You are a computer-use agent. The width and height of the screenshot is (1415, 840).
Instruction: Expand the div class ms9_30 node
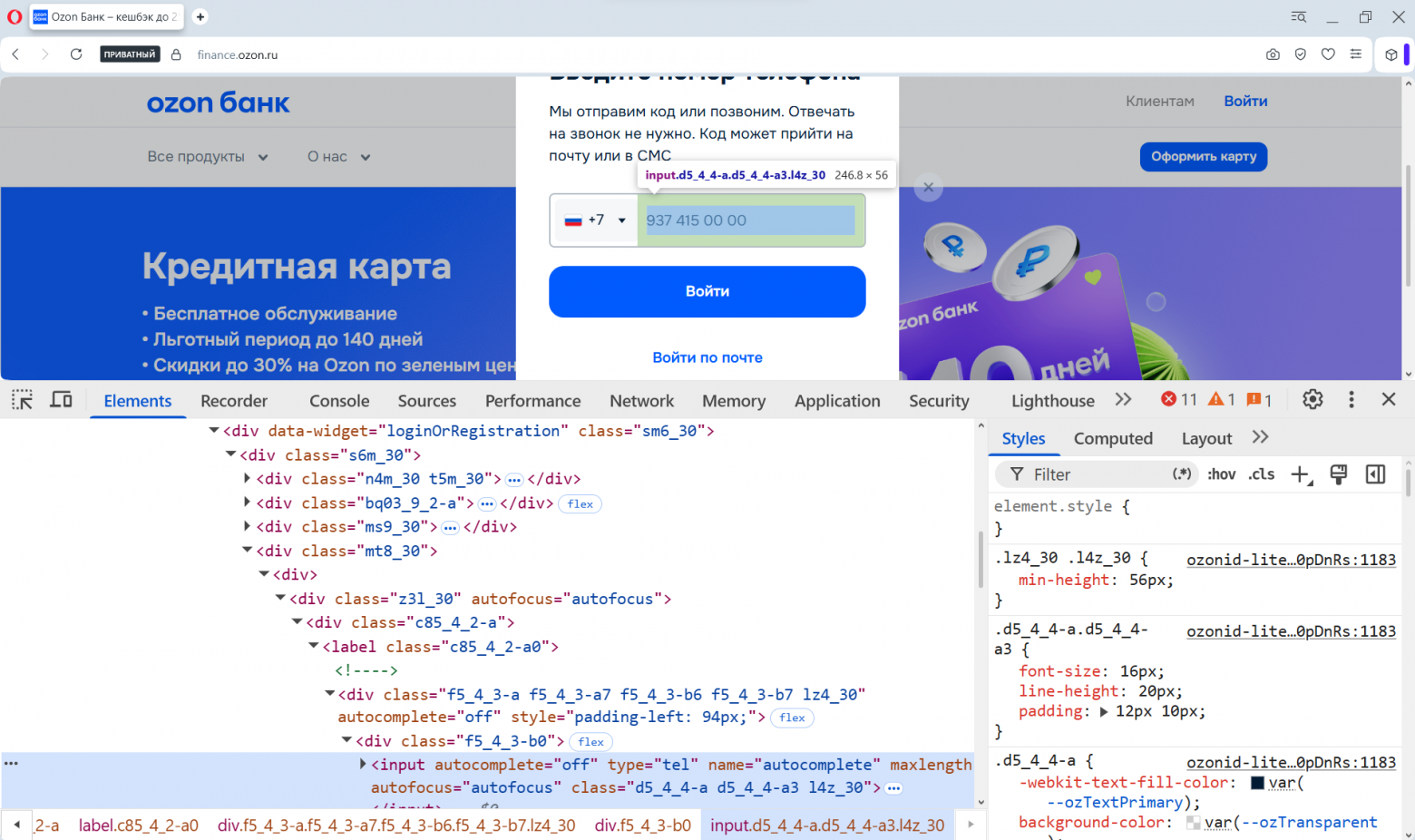(x=248, y=526)
